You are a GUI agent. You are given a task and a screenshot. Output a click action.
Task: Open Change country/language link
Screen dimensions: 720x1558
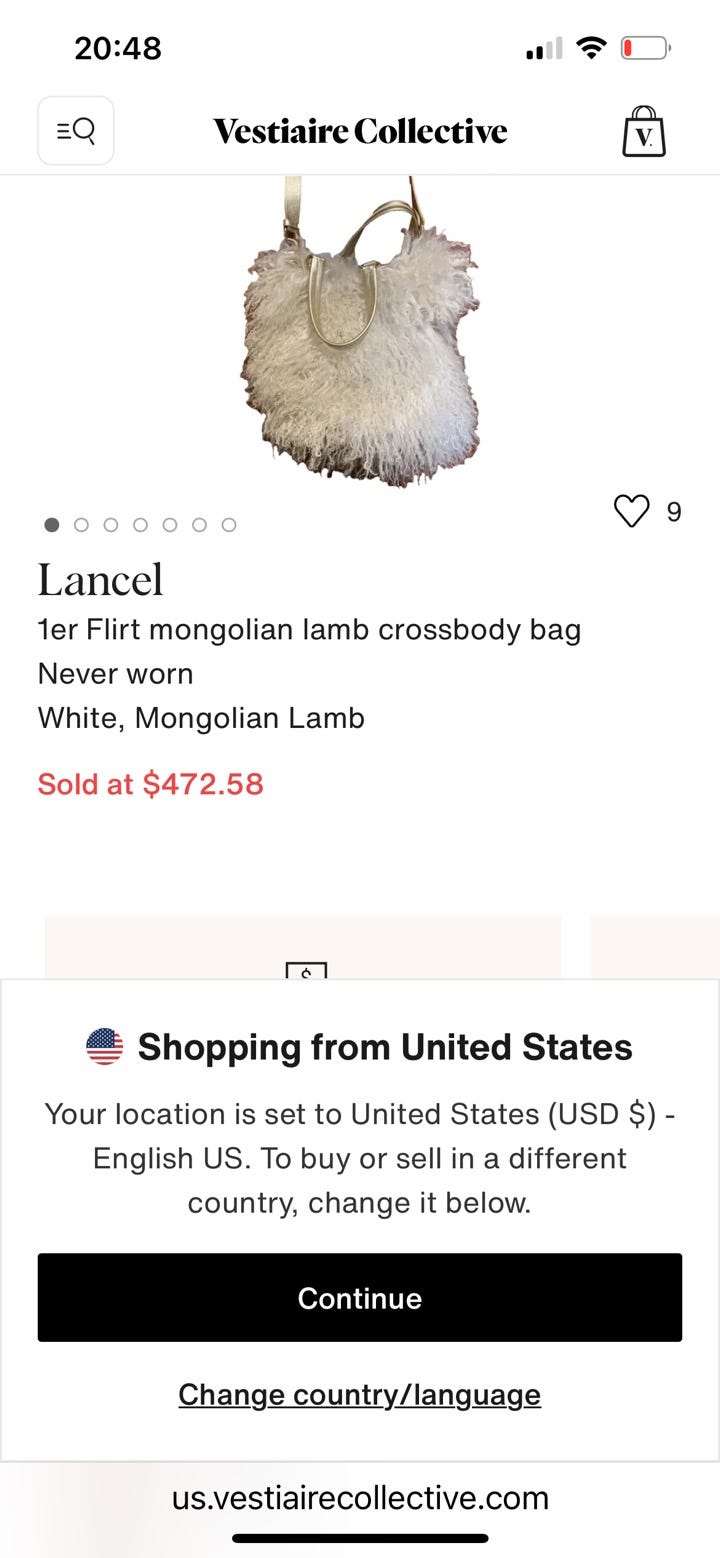(360, 1394)
